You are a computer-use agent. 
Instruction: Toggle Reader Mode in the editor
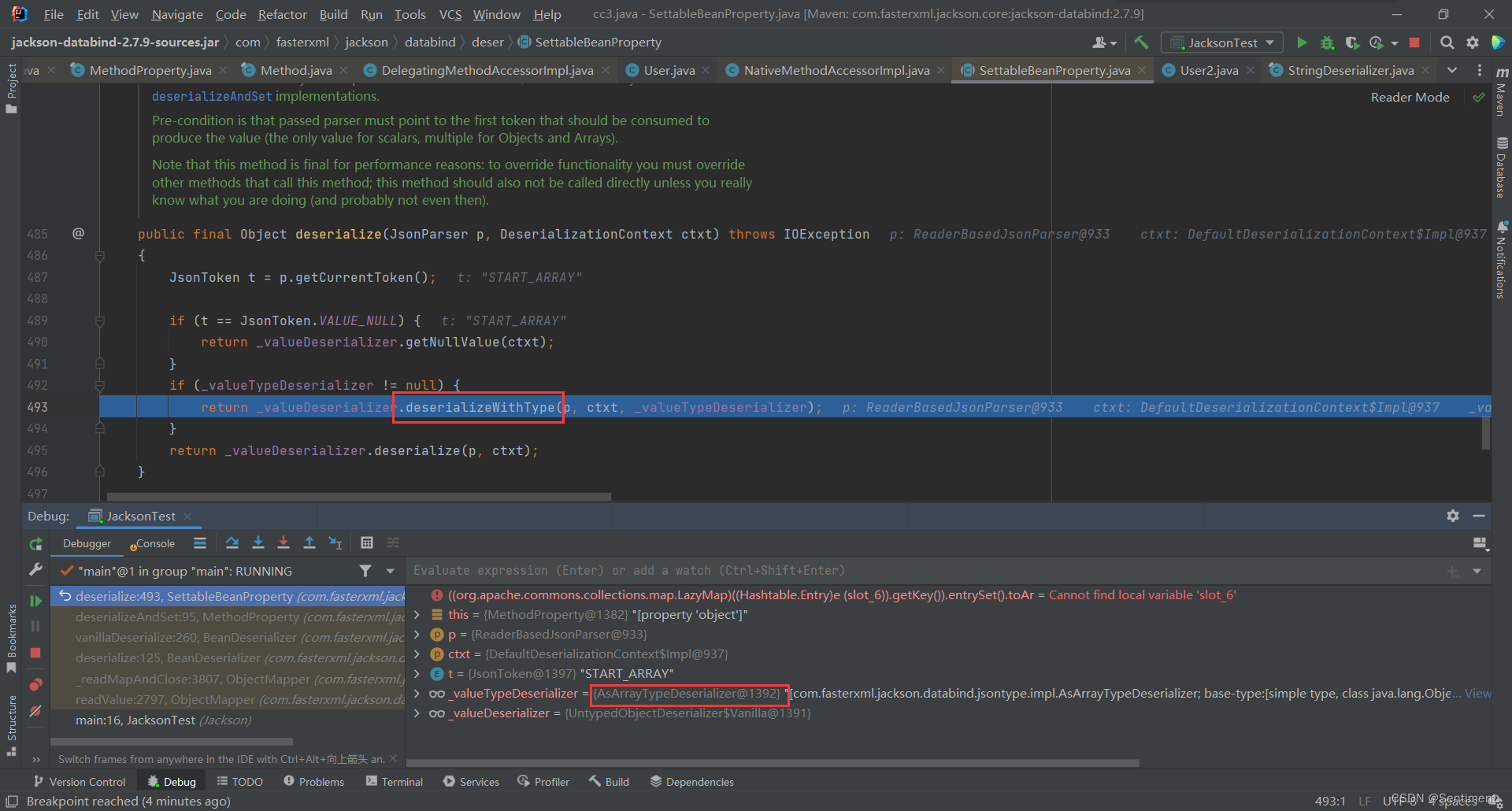1410,97
